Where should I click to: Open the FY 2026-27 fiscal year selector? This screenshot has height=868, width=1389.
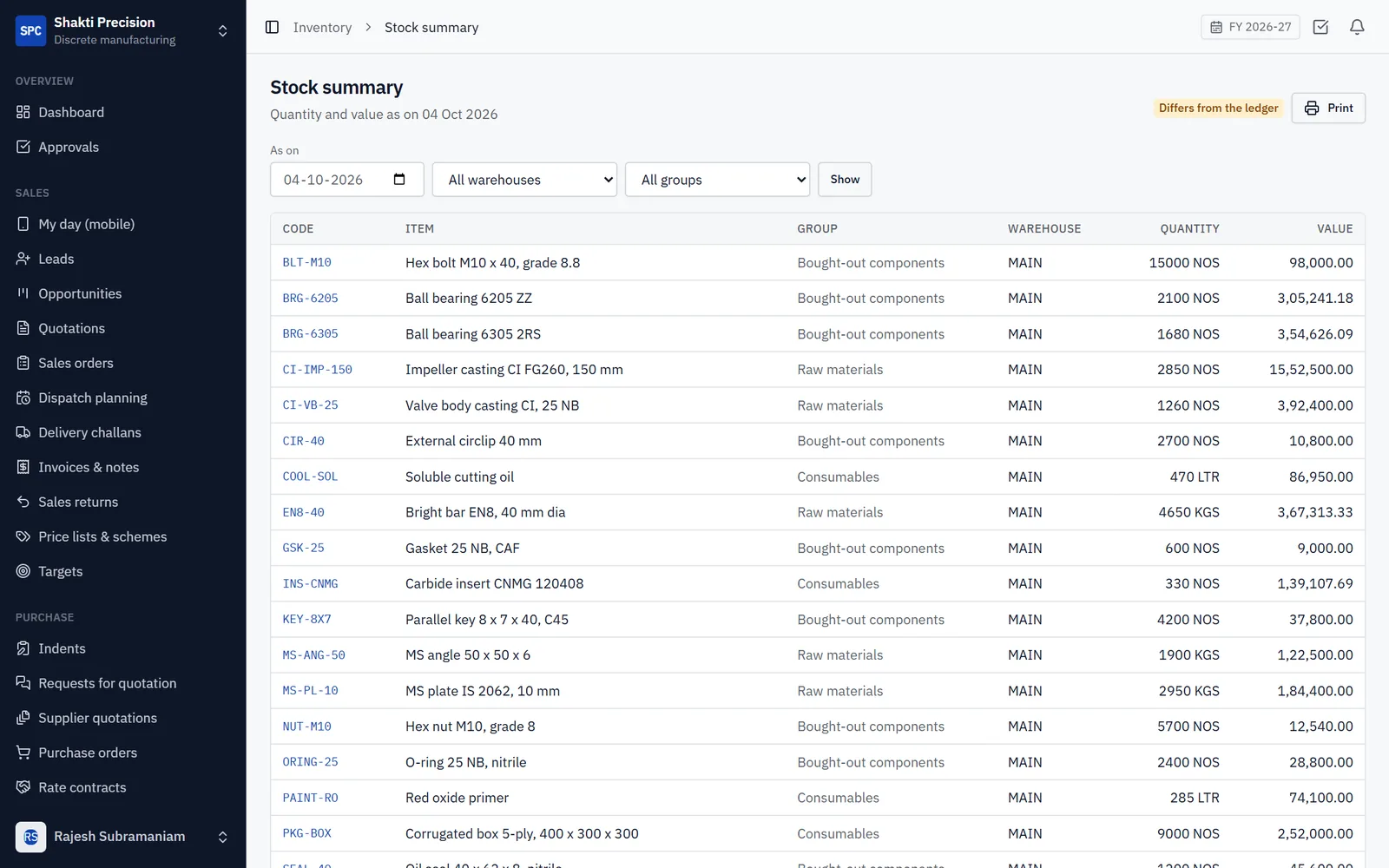[x=1250, y=27]
